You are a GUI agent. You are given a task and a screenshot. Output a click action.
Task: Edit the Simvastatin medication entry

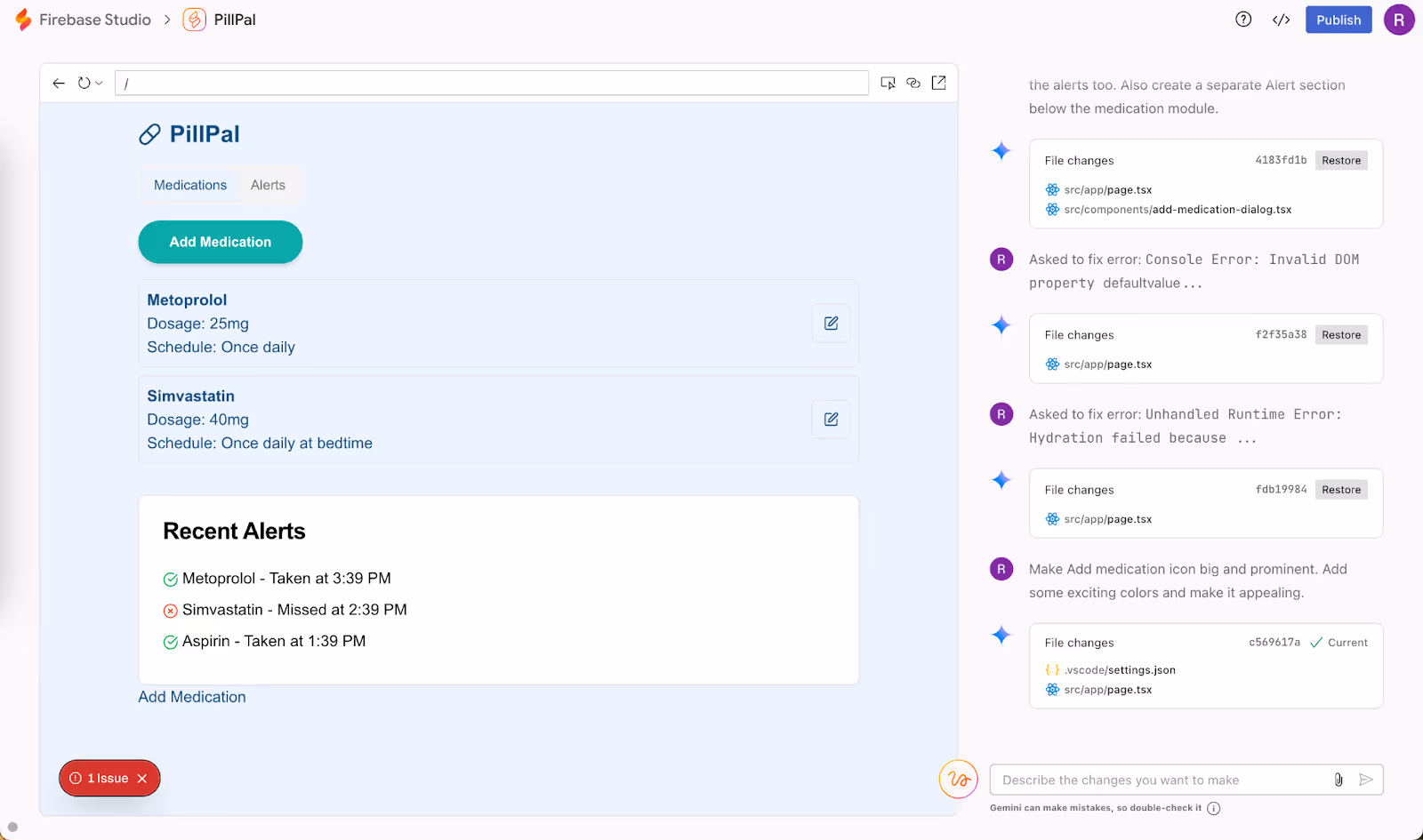[831, 420]
